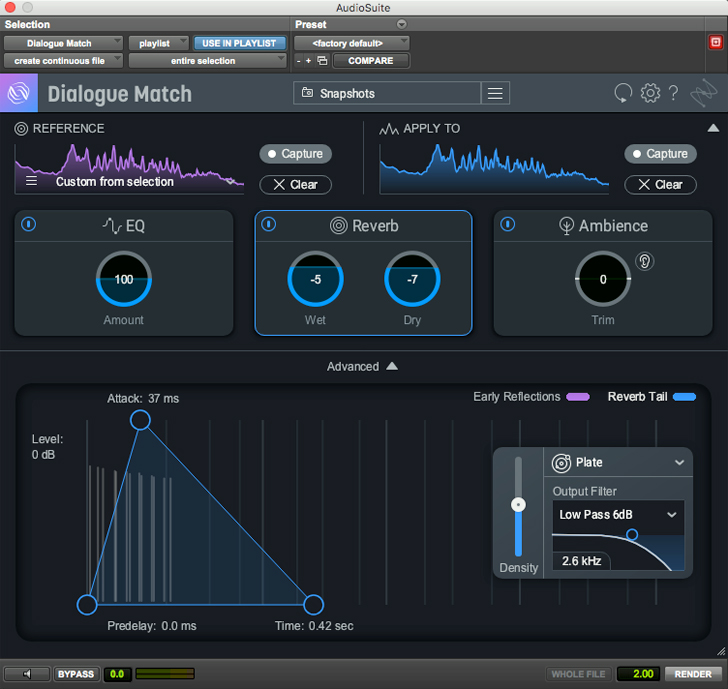
Task: Toggle the EQ module power button
Action: pos(28,225)
